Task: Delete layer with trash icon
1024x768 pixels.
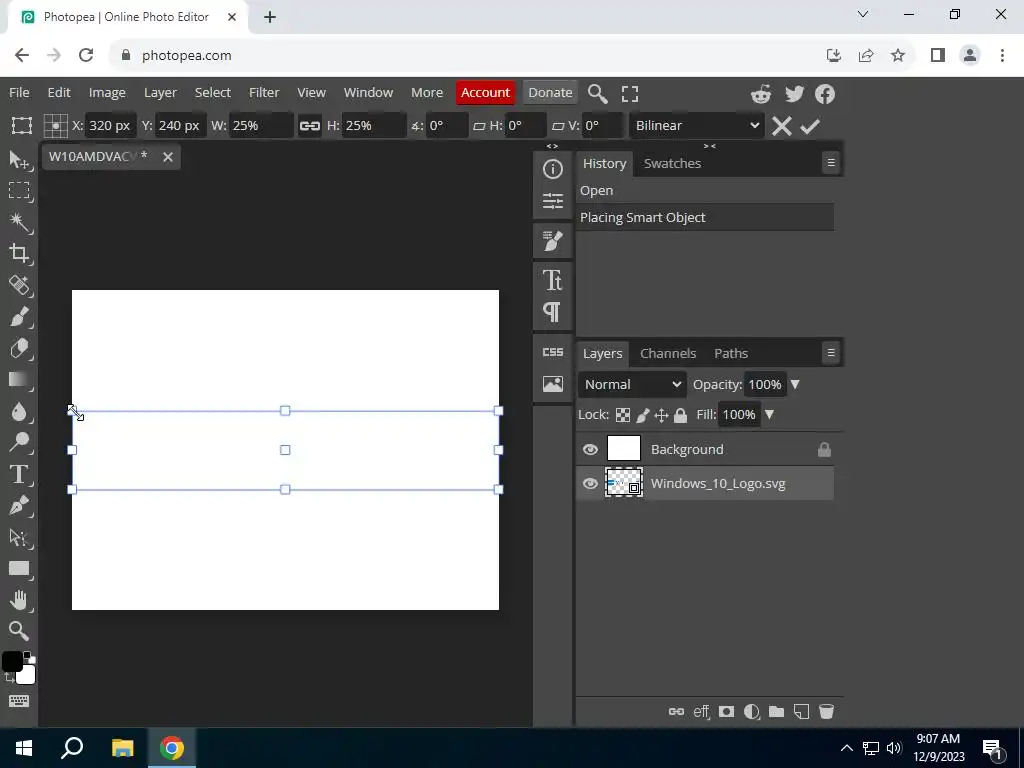Action: pyautogui.click(x=826, y=712)
